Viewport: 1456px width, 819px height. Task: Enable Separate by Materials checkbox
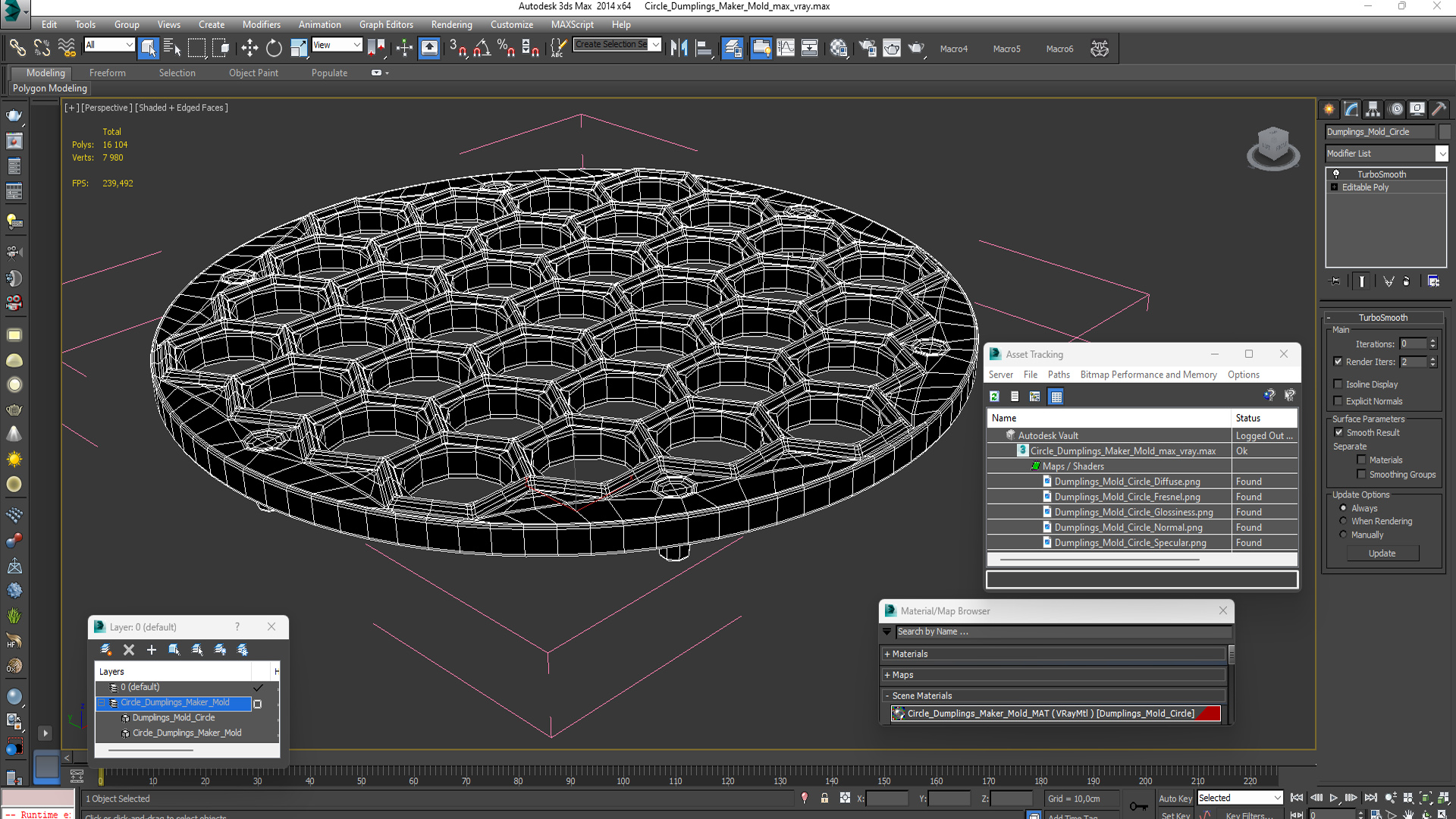tap(1361, 460)
